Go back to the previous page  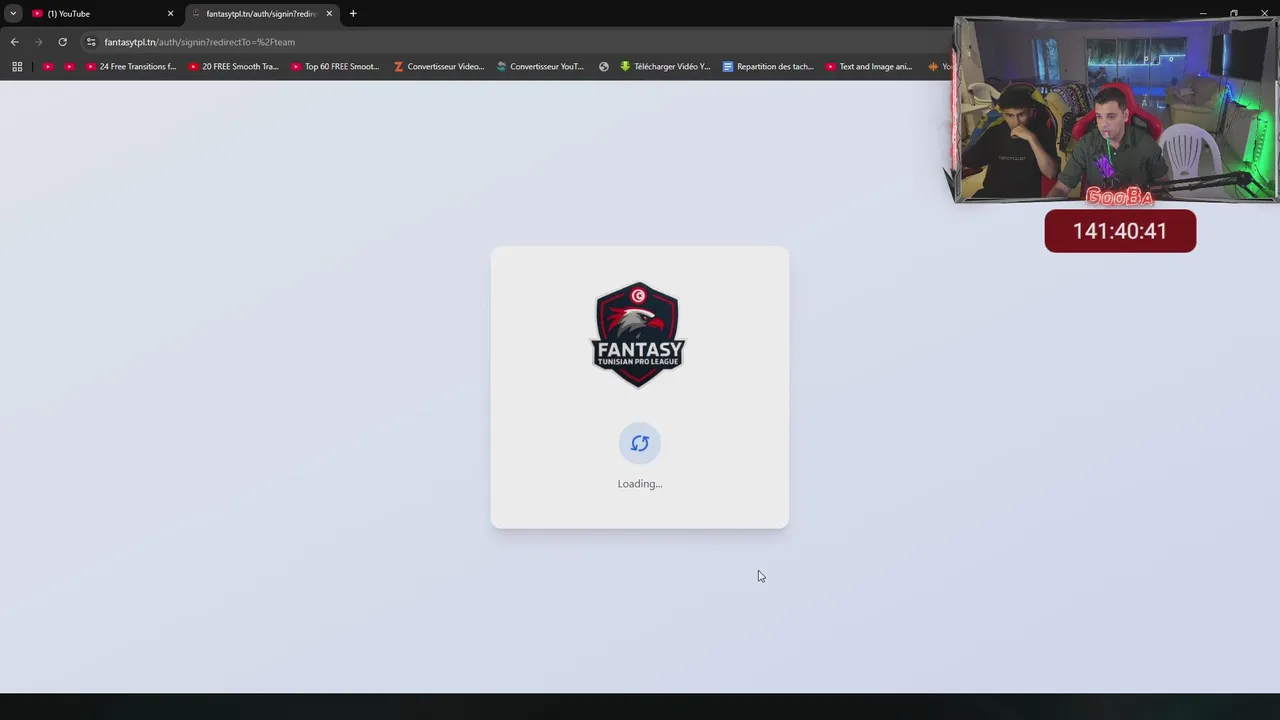point(14,42)
